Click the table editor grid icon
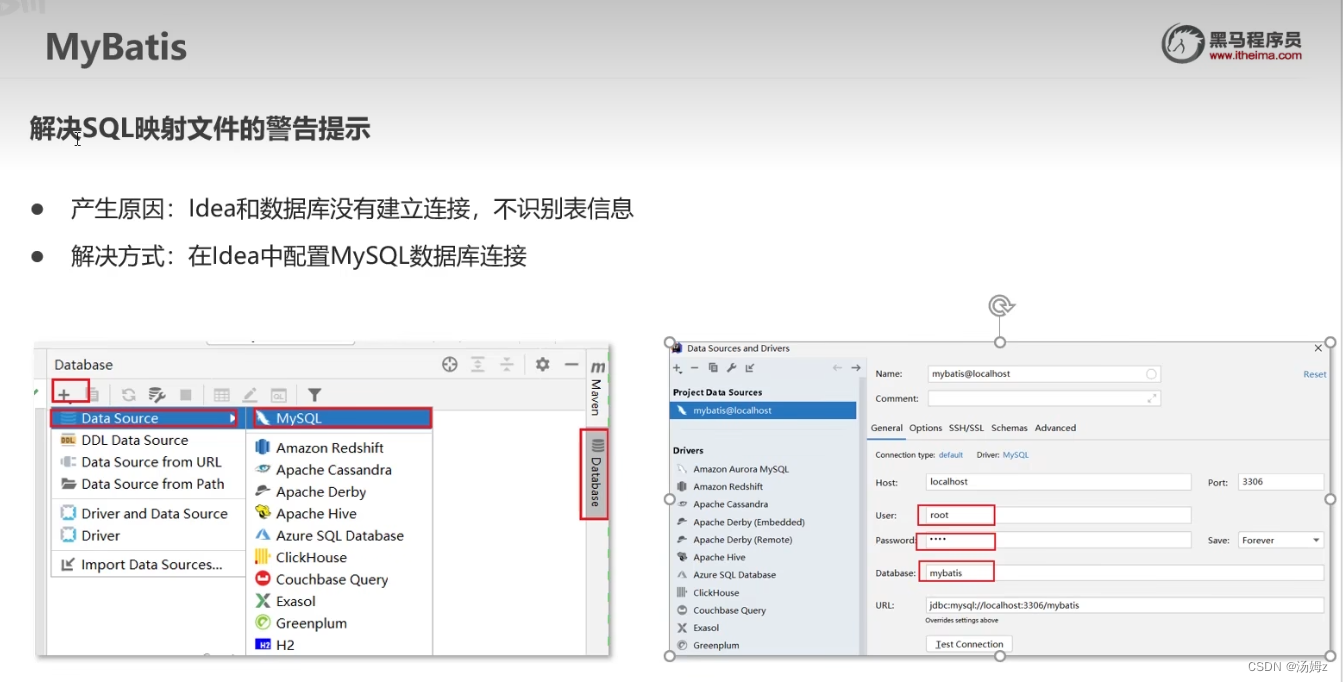Image resolution: width=1343 pixels, height=682 pixels. pos(222,395)
